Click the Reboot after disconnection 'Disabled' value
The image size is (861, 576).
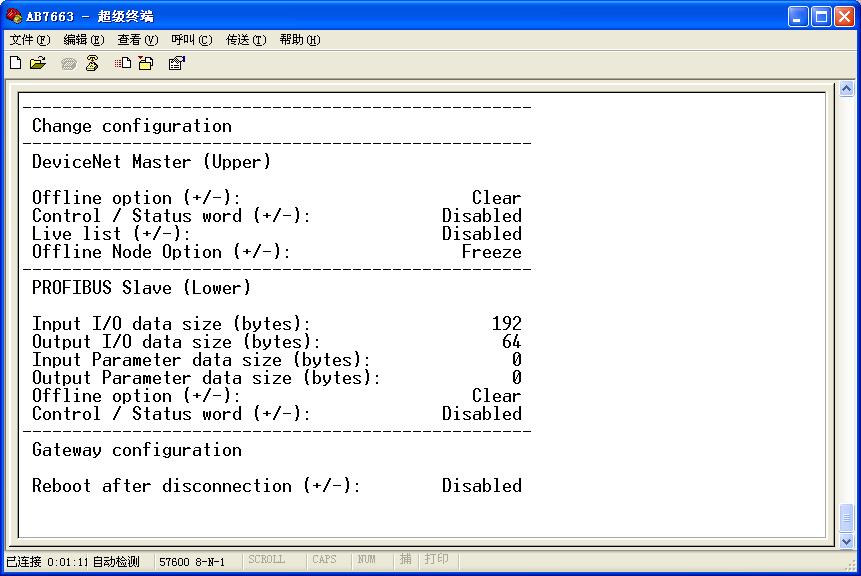click(x=482, y=486)
